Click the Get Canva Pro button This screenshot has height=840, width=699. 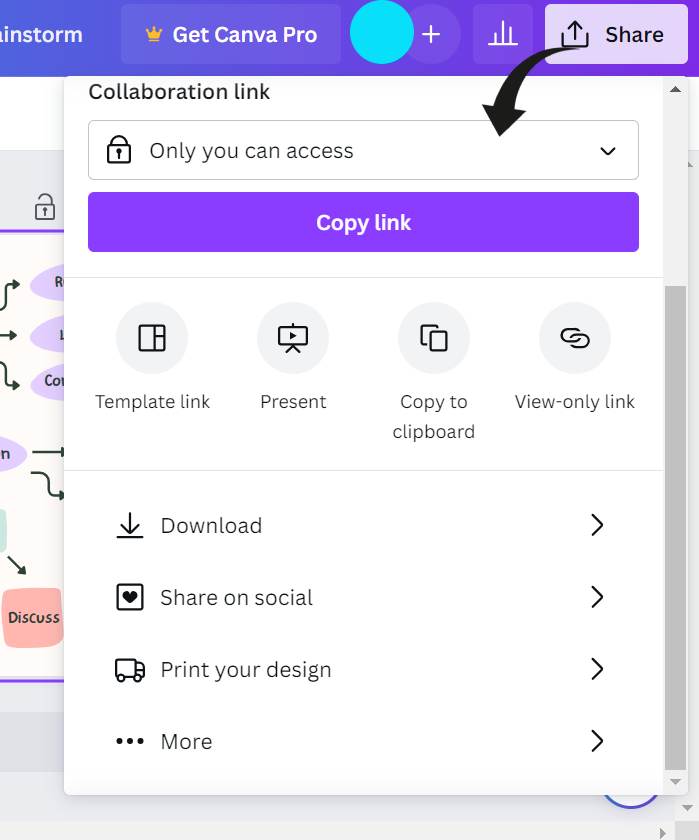click(x=231, y=35)
